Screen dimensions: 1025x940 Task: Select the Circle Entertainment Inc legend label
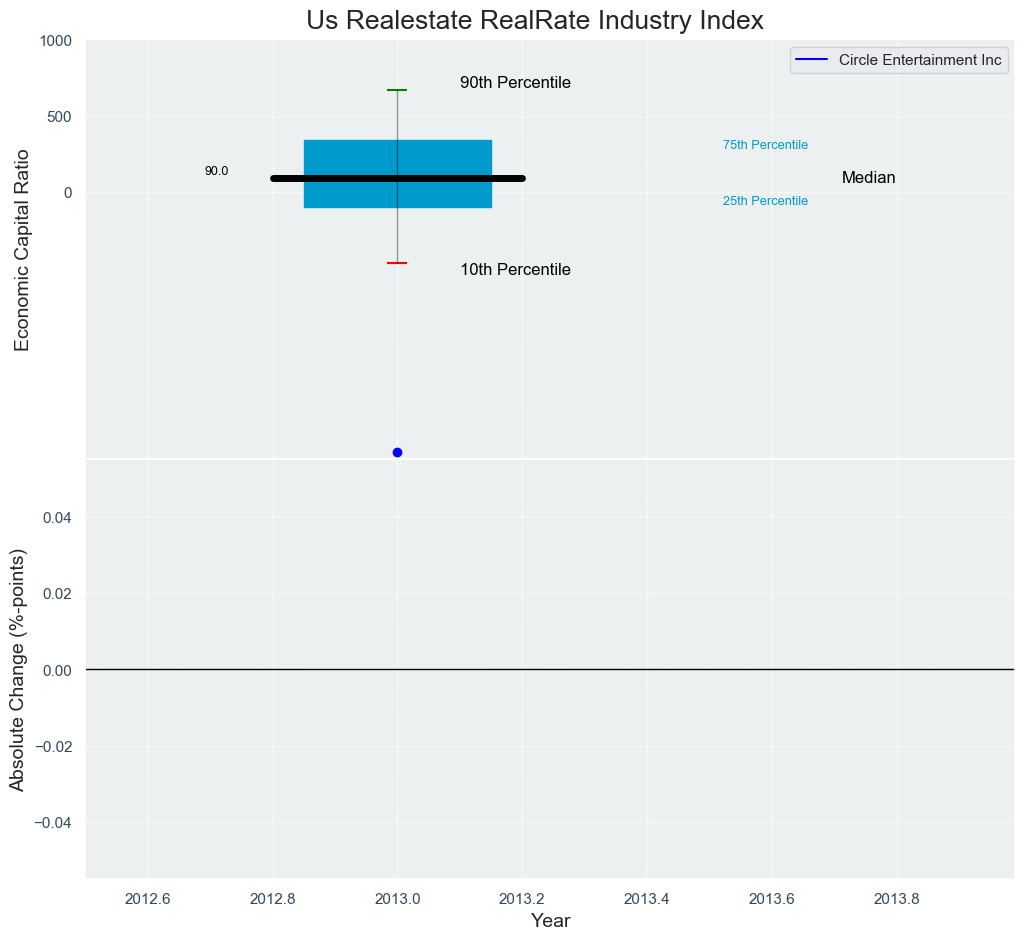[x=920, y=60]
